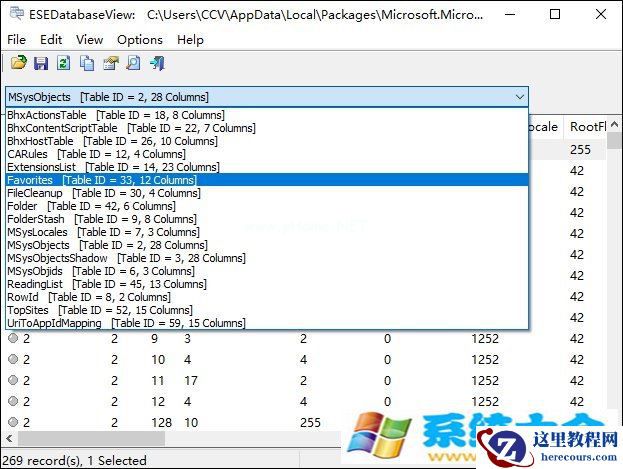Choose RowId table entry
623x469 pixels.
point(267,297)
